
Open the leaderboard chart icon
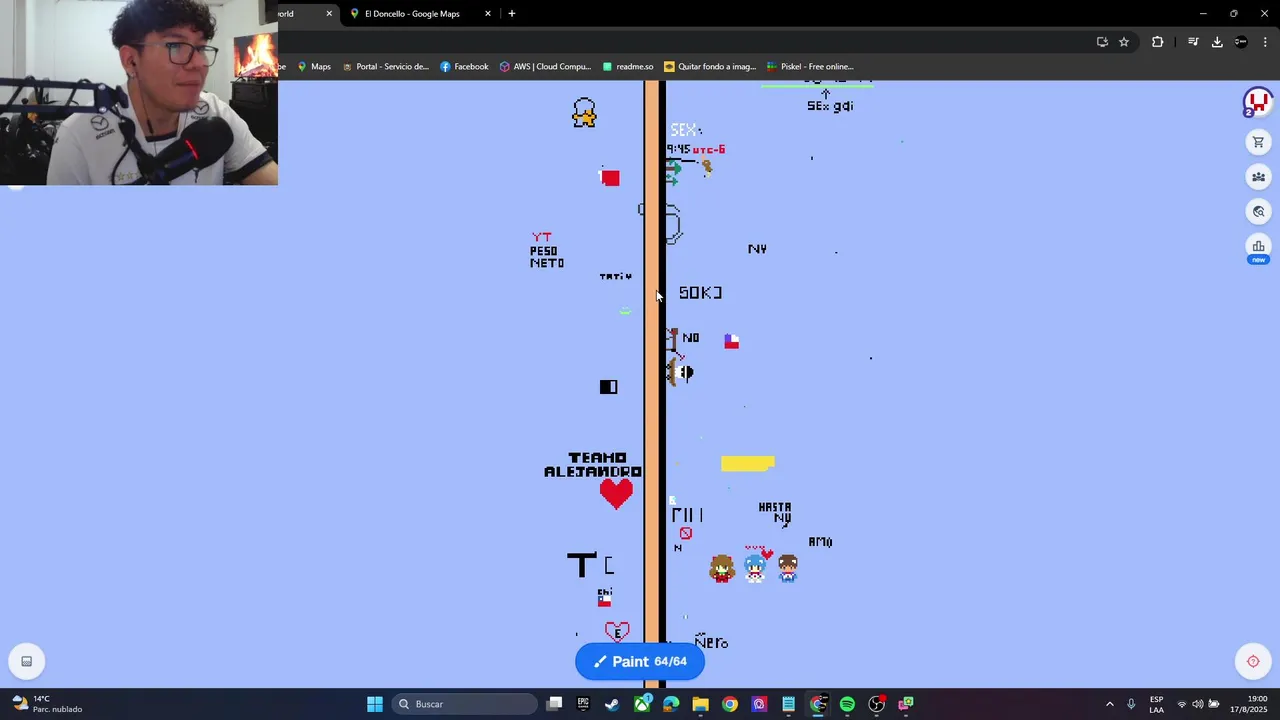coord(1258,246)
